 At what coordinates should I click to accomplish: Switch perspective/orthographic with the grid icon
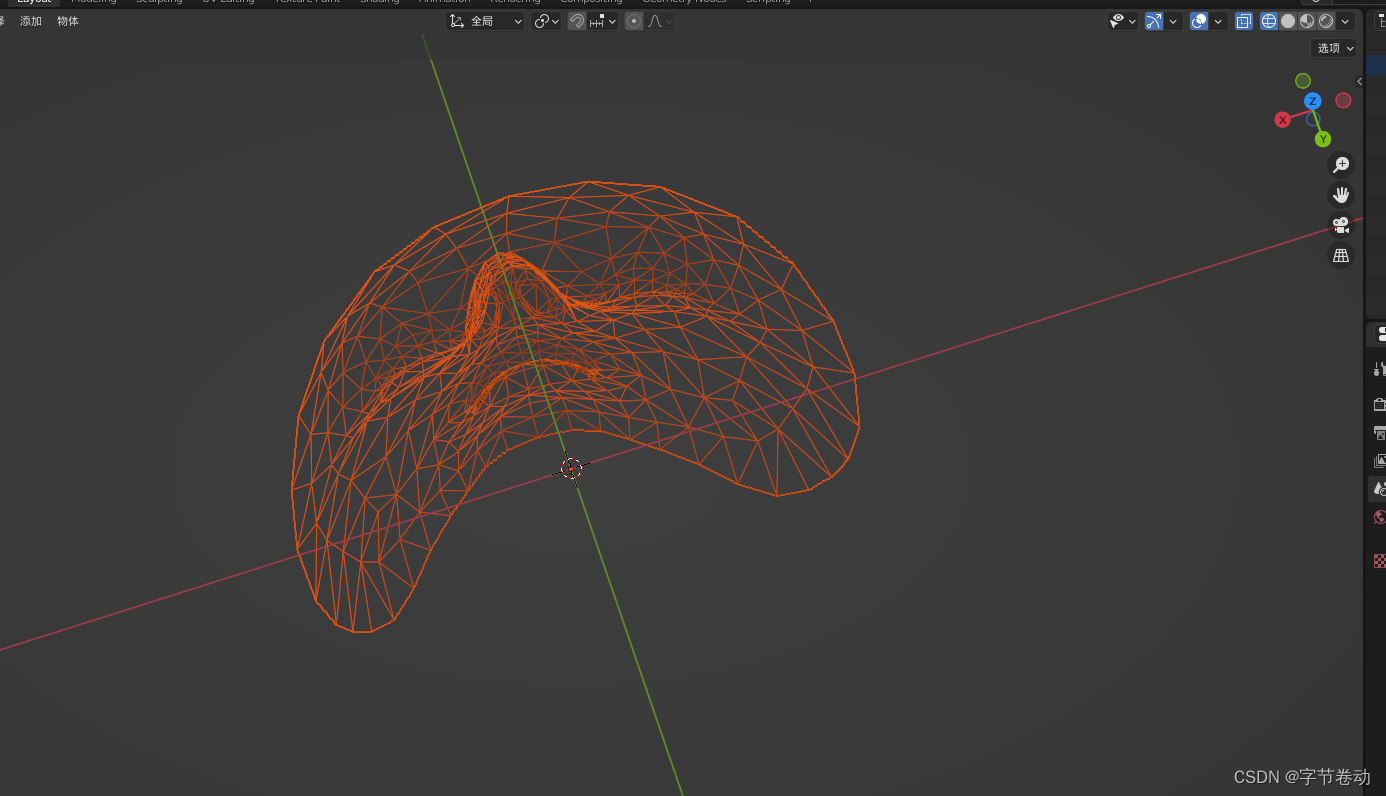click(1341, 255)
